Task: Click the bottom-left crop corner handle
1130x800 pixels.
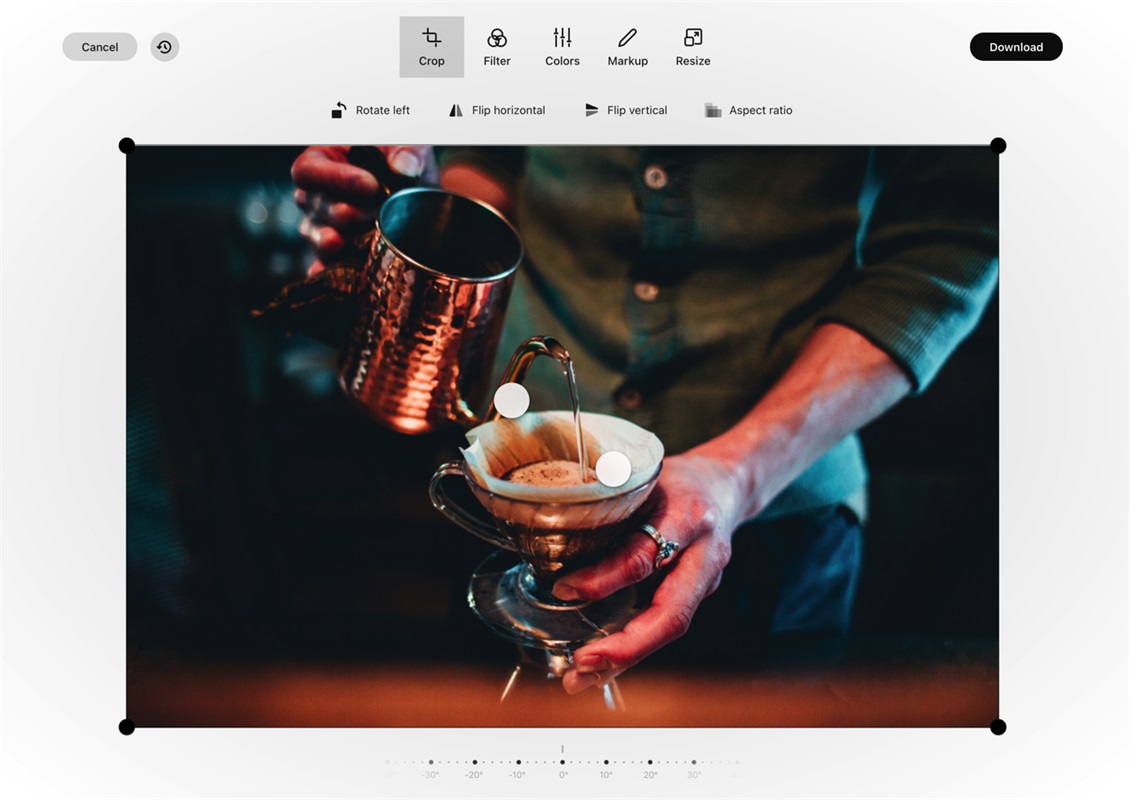Action: point(127,727)
